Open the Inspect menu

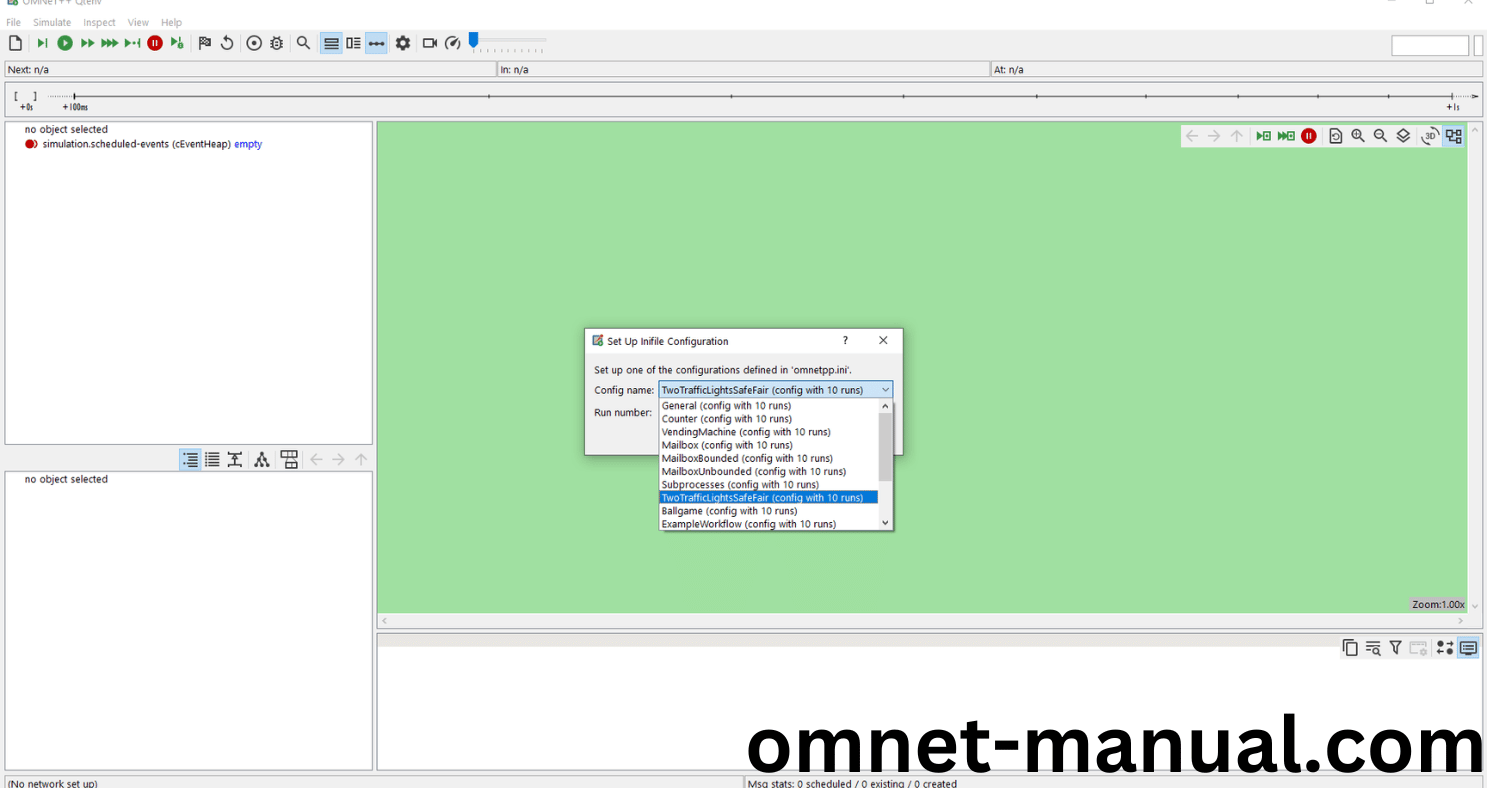[99, 22]
